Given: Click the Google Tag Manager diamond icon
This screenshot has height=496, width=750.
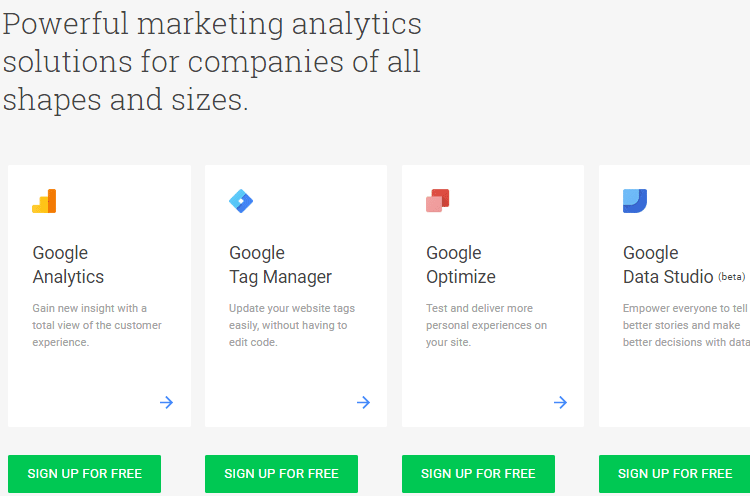Looking at the screenshot, I should [241, 201].
